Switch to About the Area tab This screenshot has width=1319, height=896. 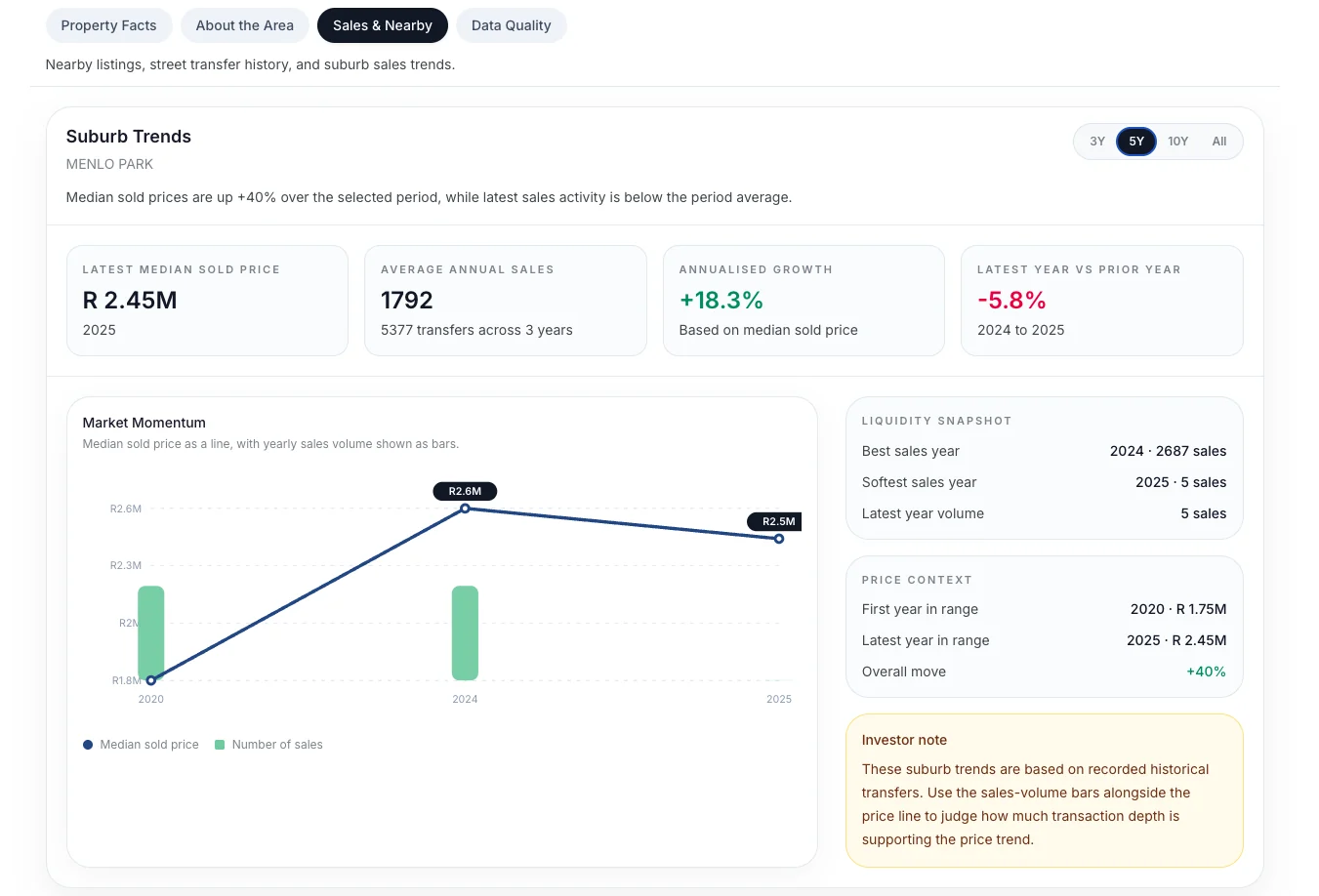tap(244, 25)
